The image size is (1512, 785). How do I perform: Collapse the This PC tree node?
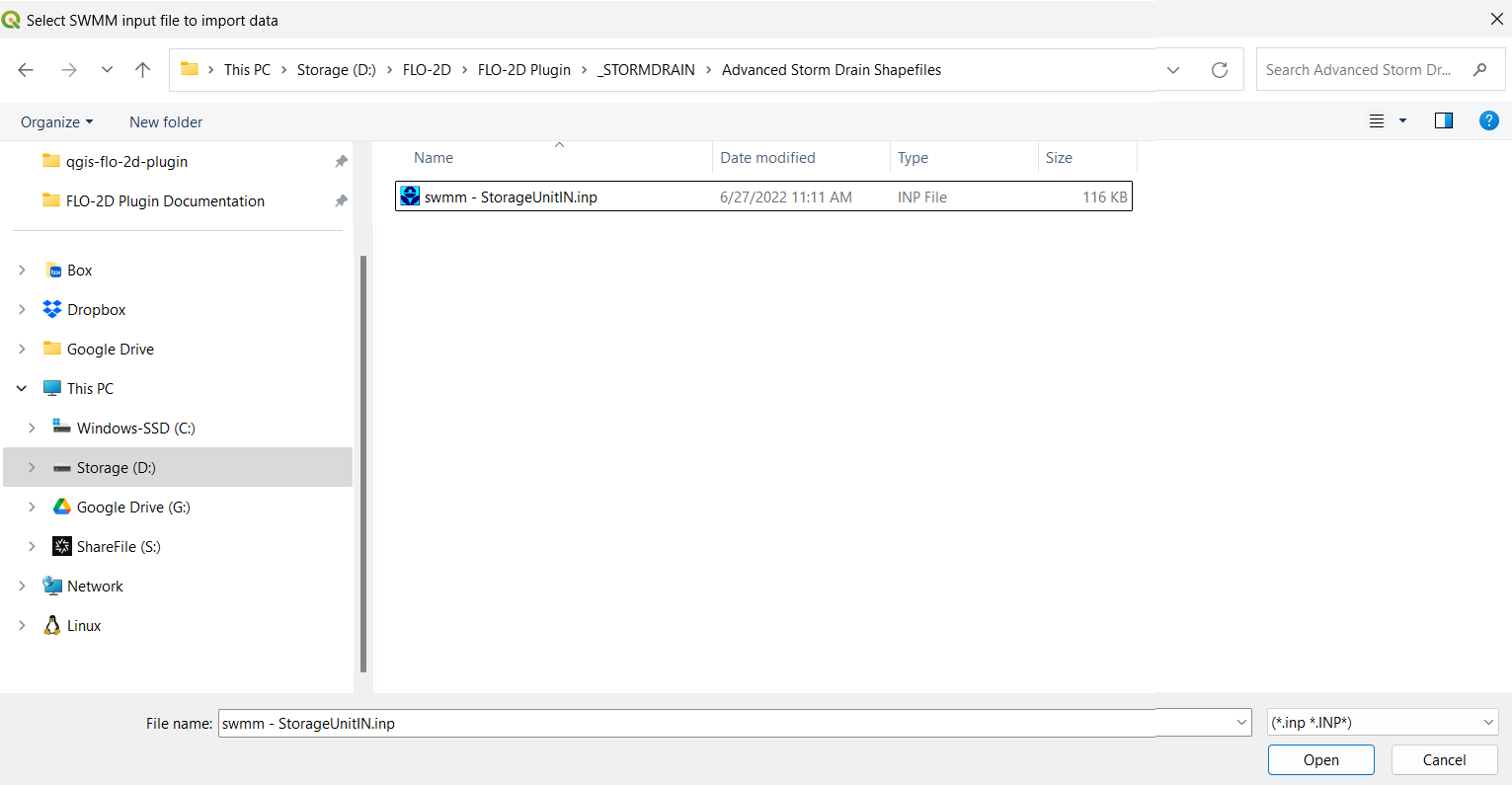(x=22, y=389)
